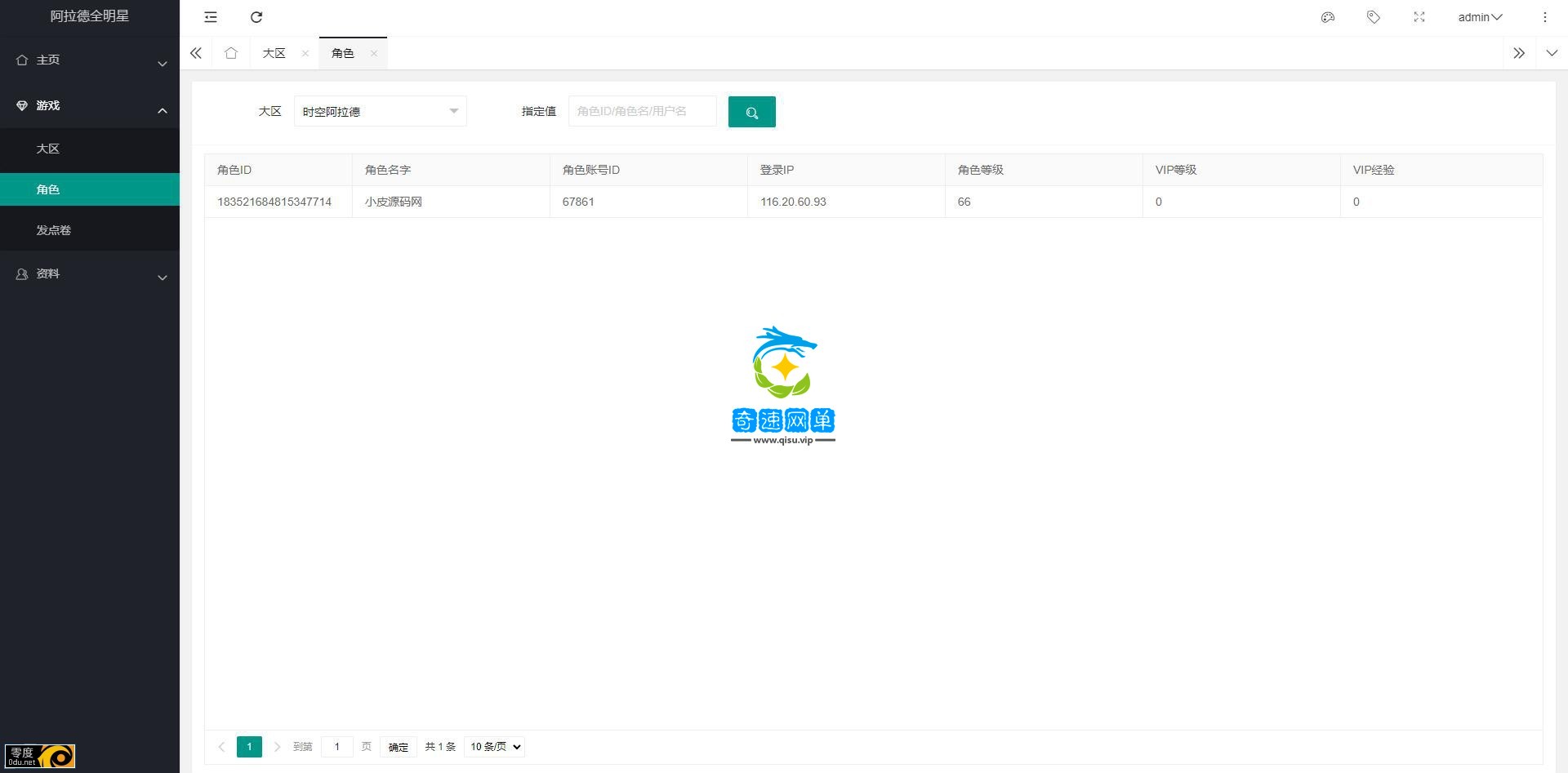Click the 确定 pagination confirm button
Viewport: 1568px width, 773px height.
(x=398, y=747)
